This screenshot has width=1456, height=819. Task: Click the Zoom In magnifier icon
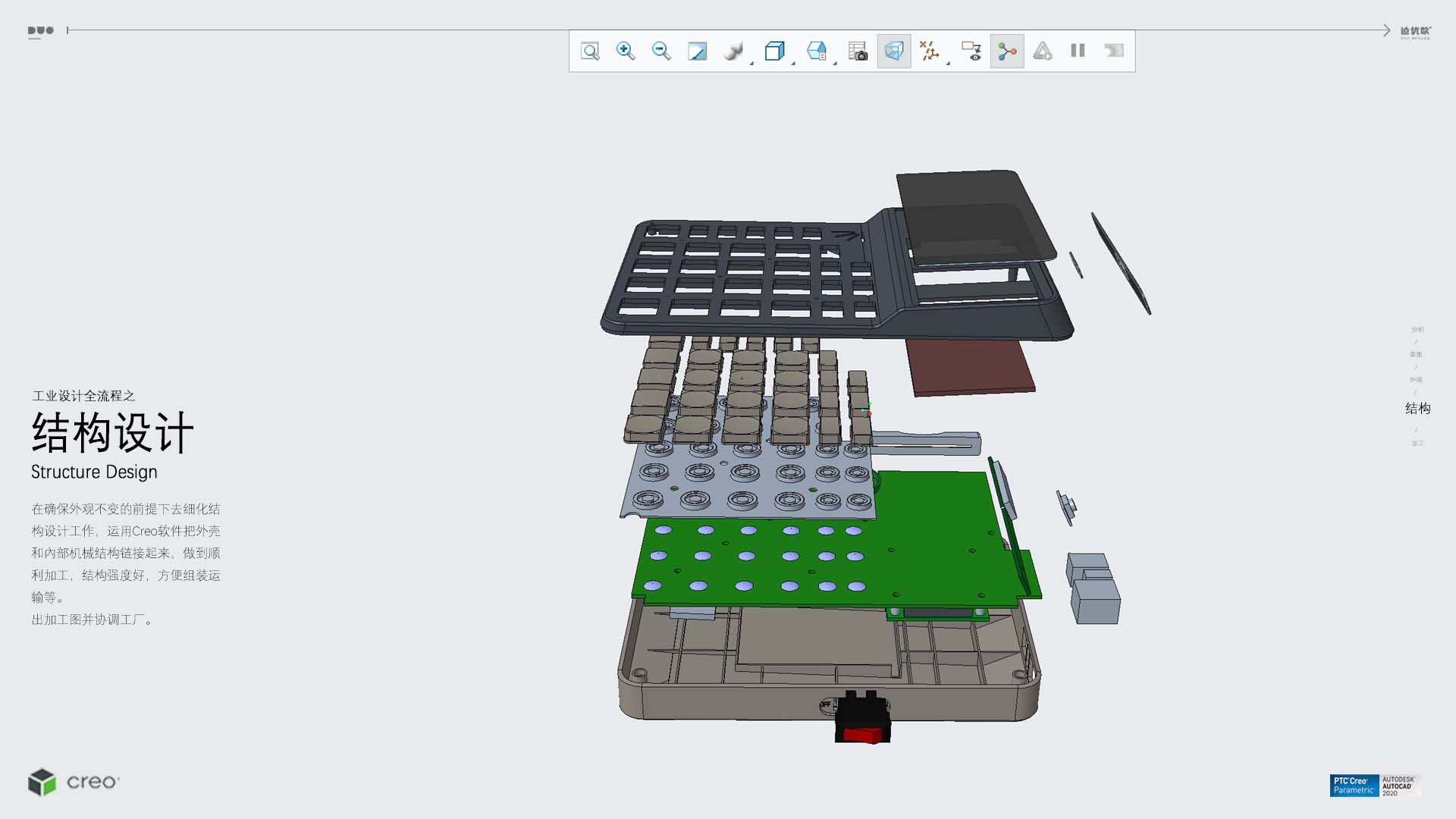click(x=626, y=51)
